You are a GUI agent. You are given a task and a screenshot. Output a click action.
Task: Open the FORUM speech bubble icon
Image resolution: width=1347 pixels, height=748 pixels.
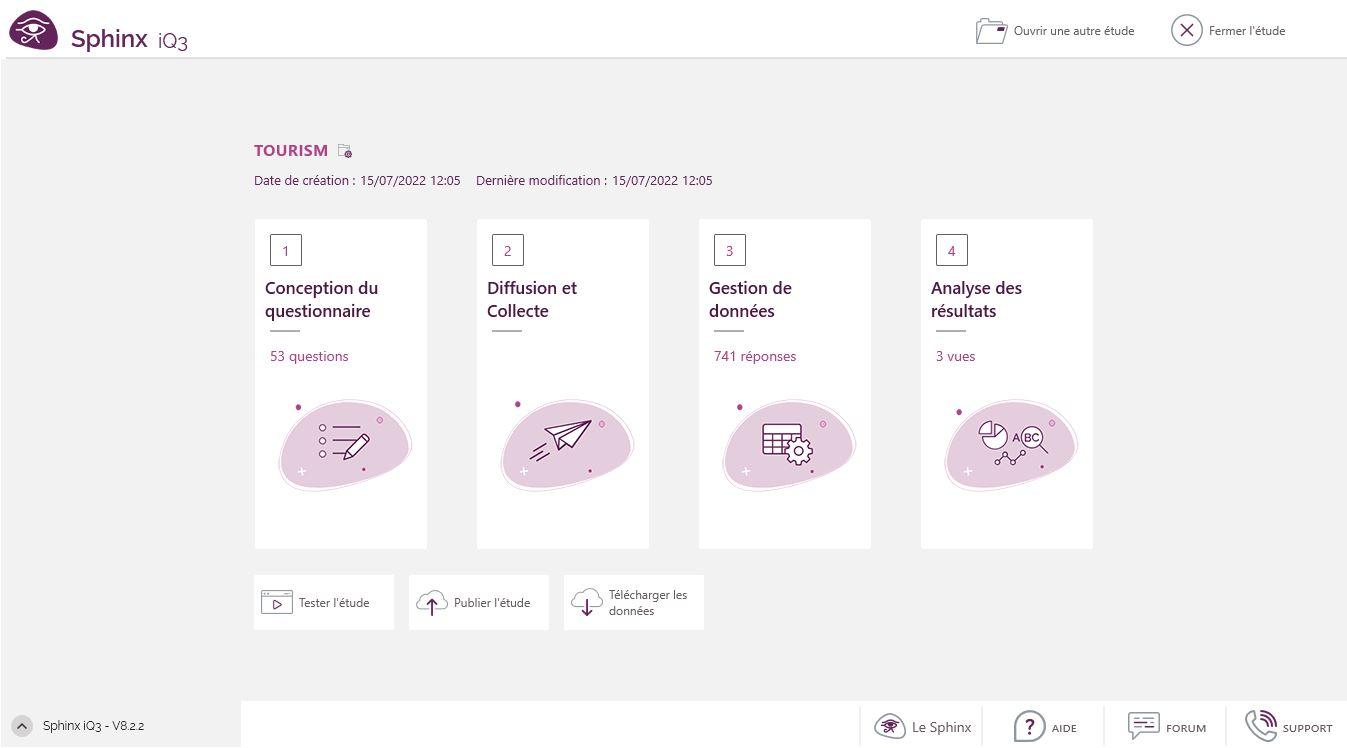(x=1144, y=727)
